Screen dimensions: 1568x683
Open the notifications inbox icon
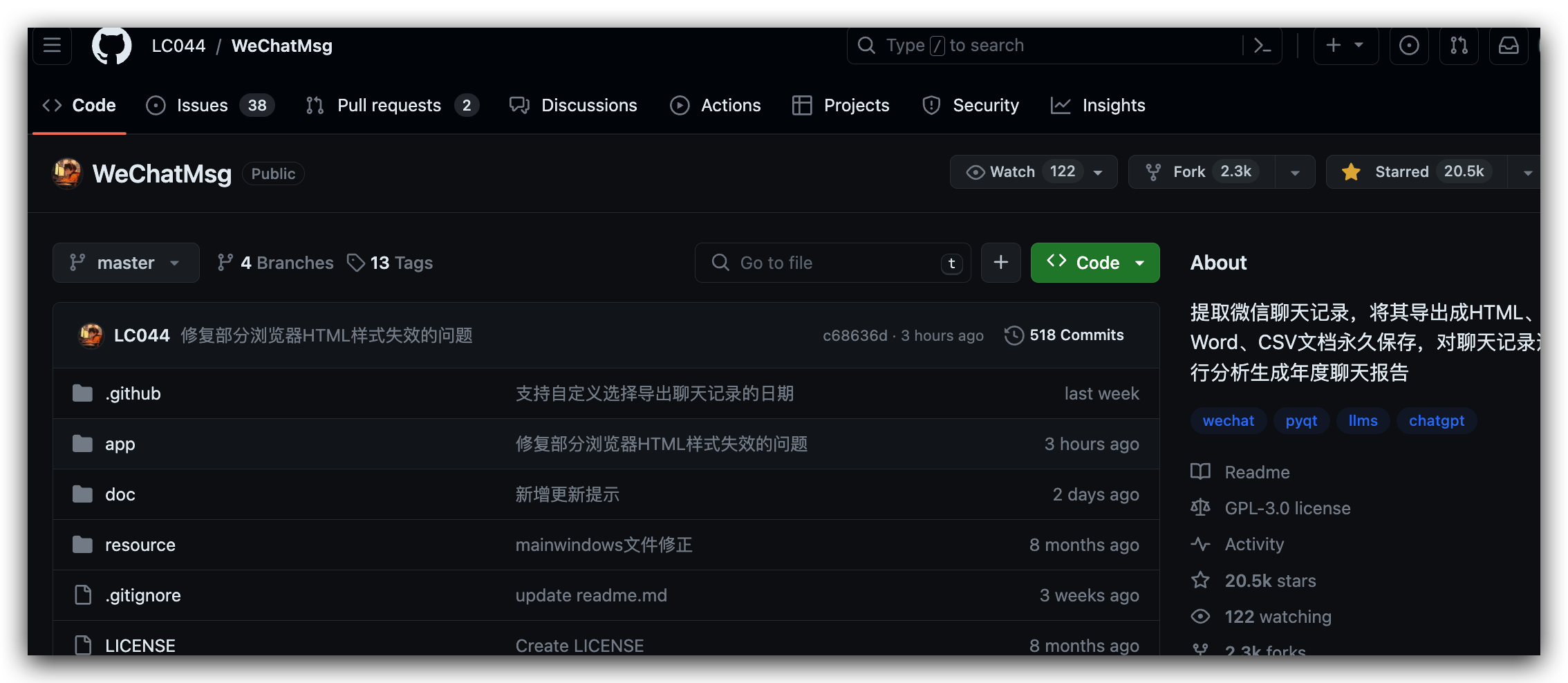pos(1509,46)
